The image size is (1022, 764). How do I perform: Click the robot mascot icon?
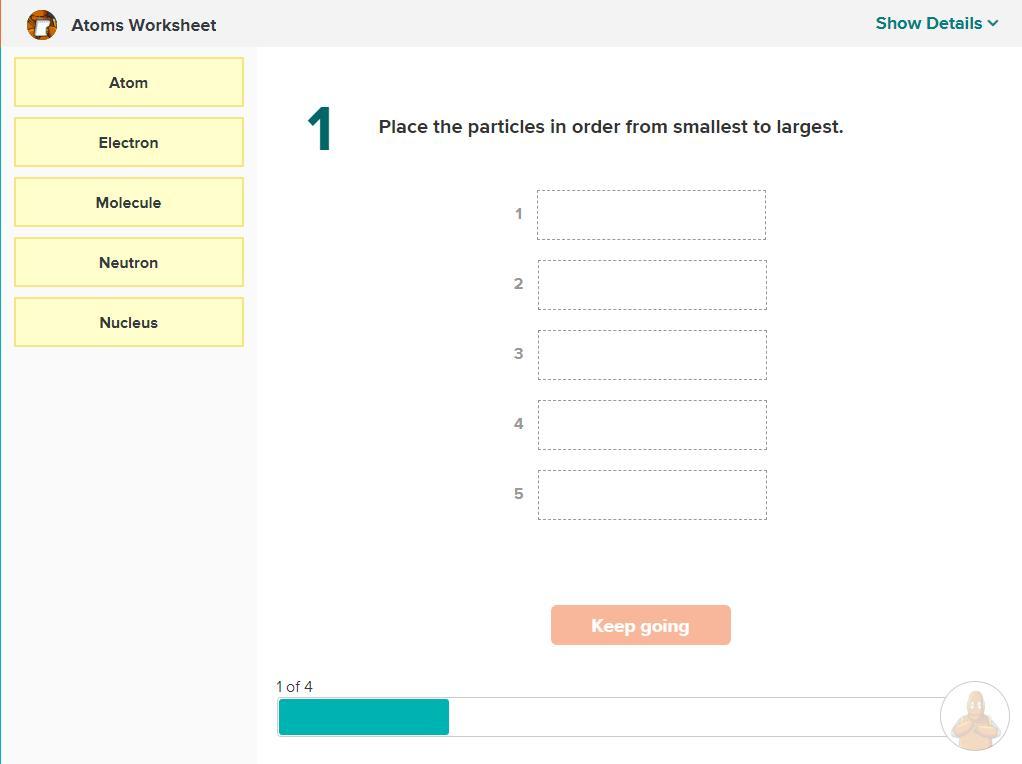click(x=974, y=717)
